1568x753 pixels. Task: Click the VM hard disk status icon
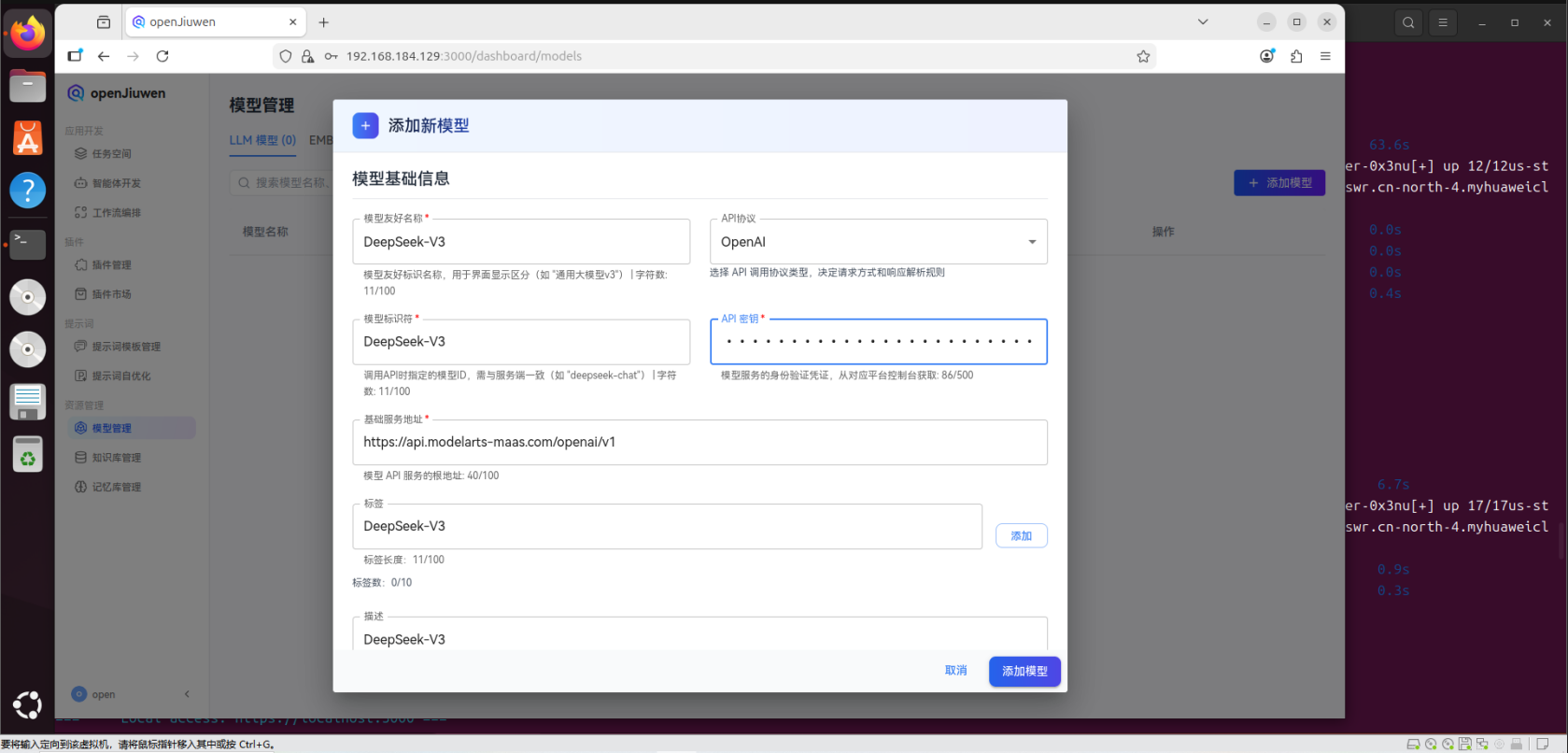(1413, 745)
